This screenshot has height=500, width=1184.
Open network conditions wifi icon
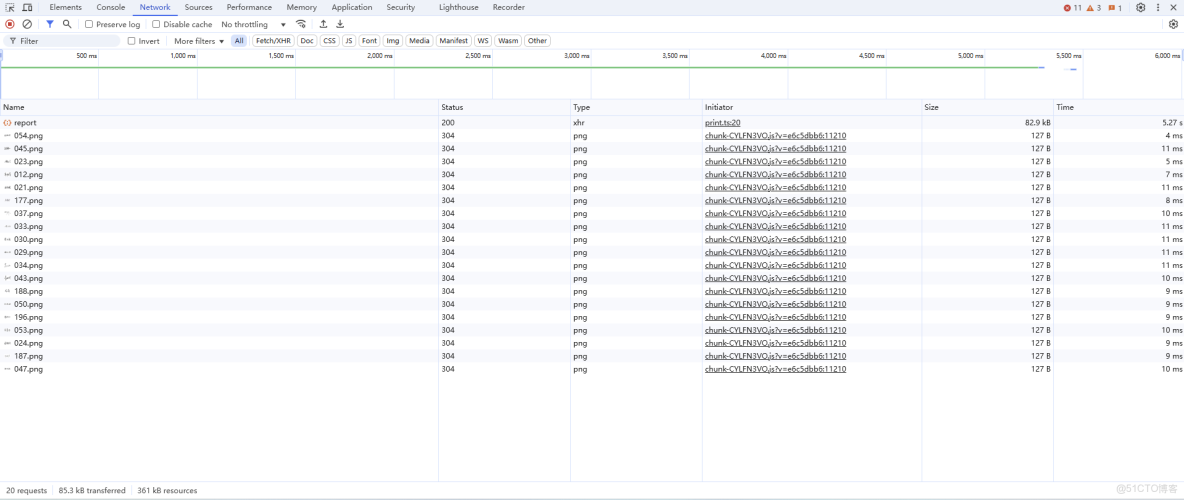pyautogui.click(x=301, y=24)
